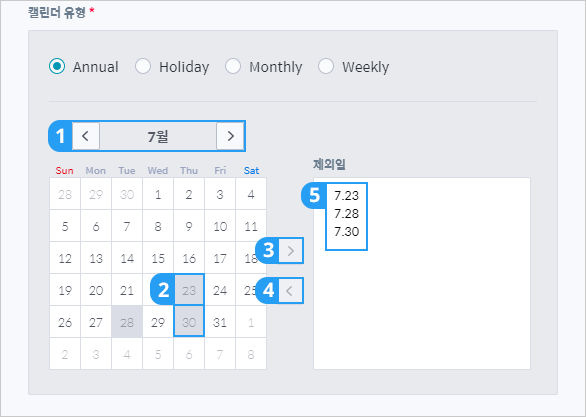The image size is (586, 417).
Task: Go to previous month with left arrow
Action: (x=86, y=136)
